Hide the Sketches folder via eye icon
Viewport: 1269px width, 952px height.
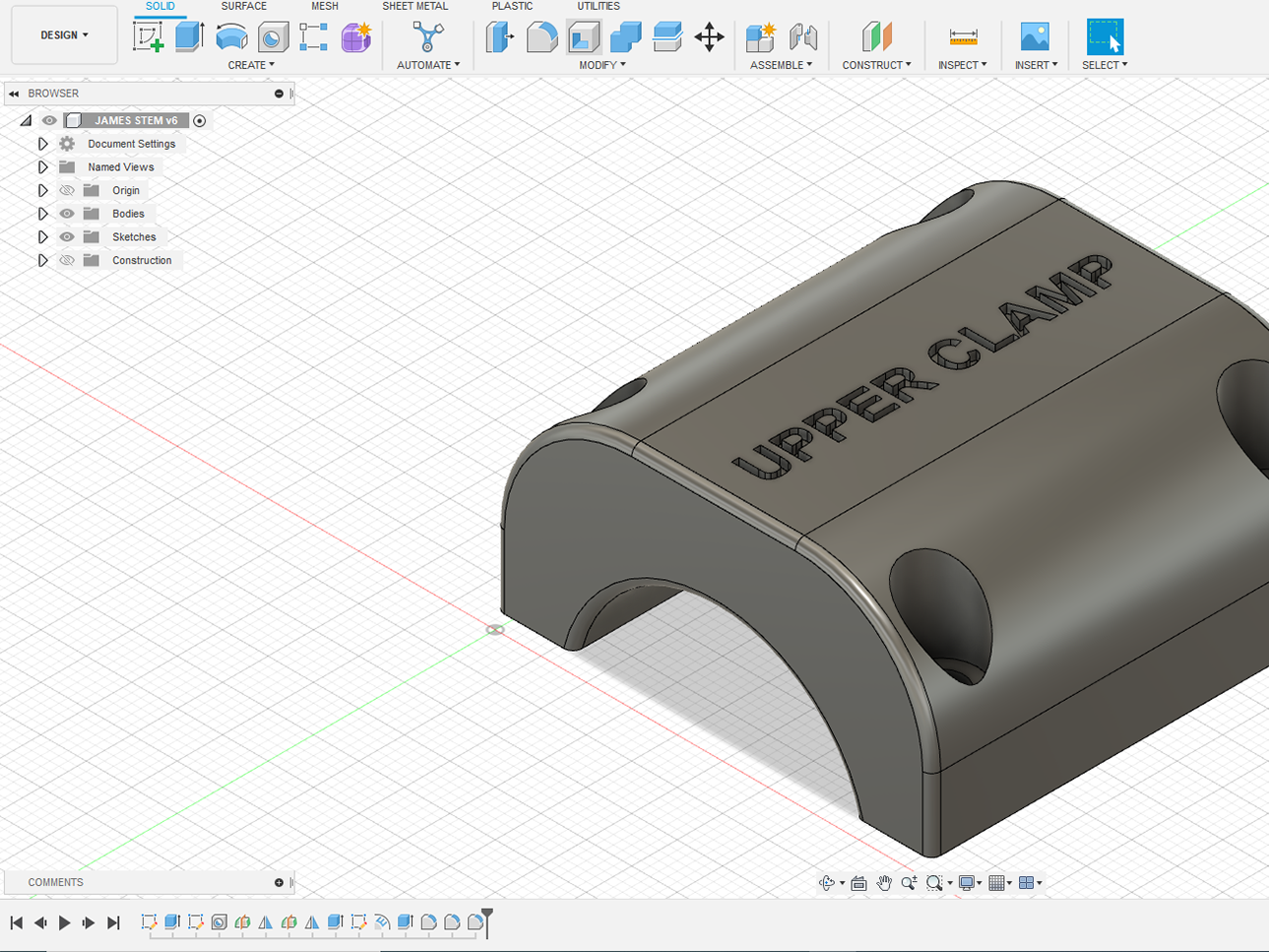click(67, 237)
